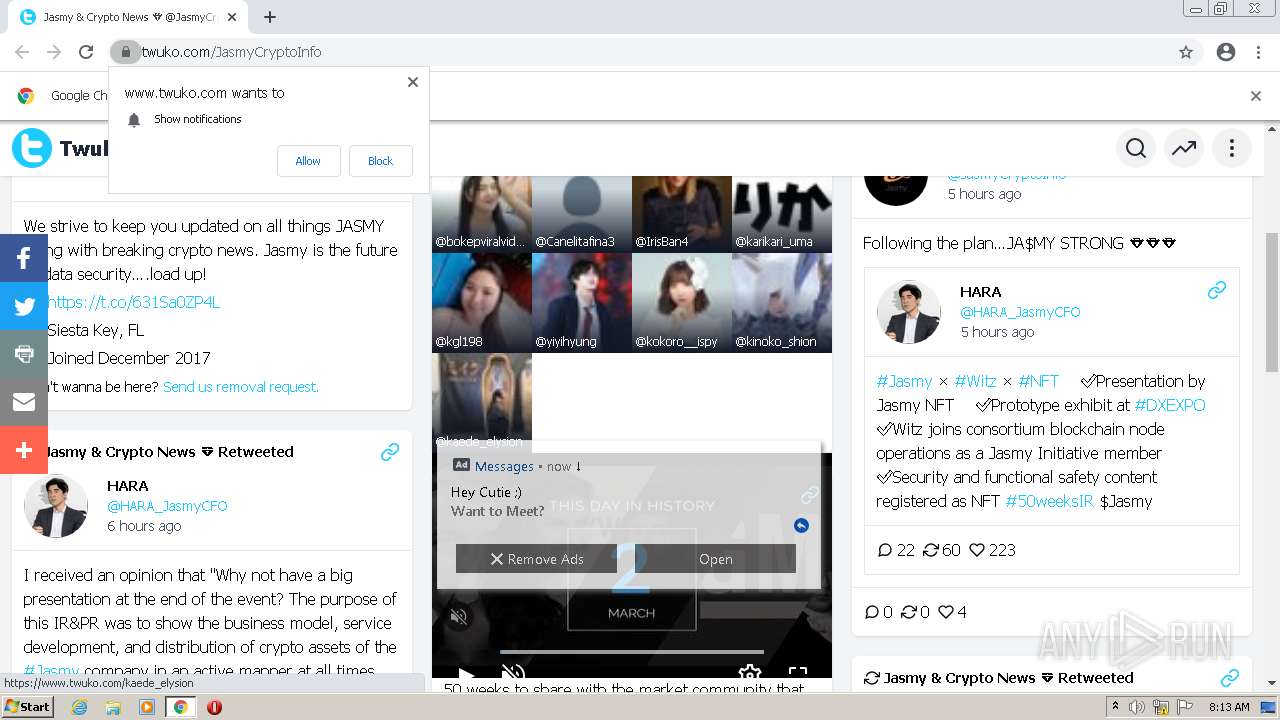1280x720 pixels.
Task: Expand more share options plus icon
Action: point(24,450)
